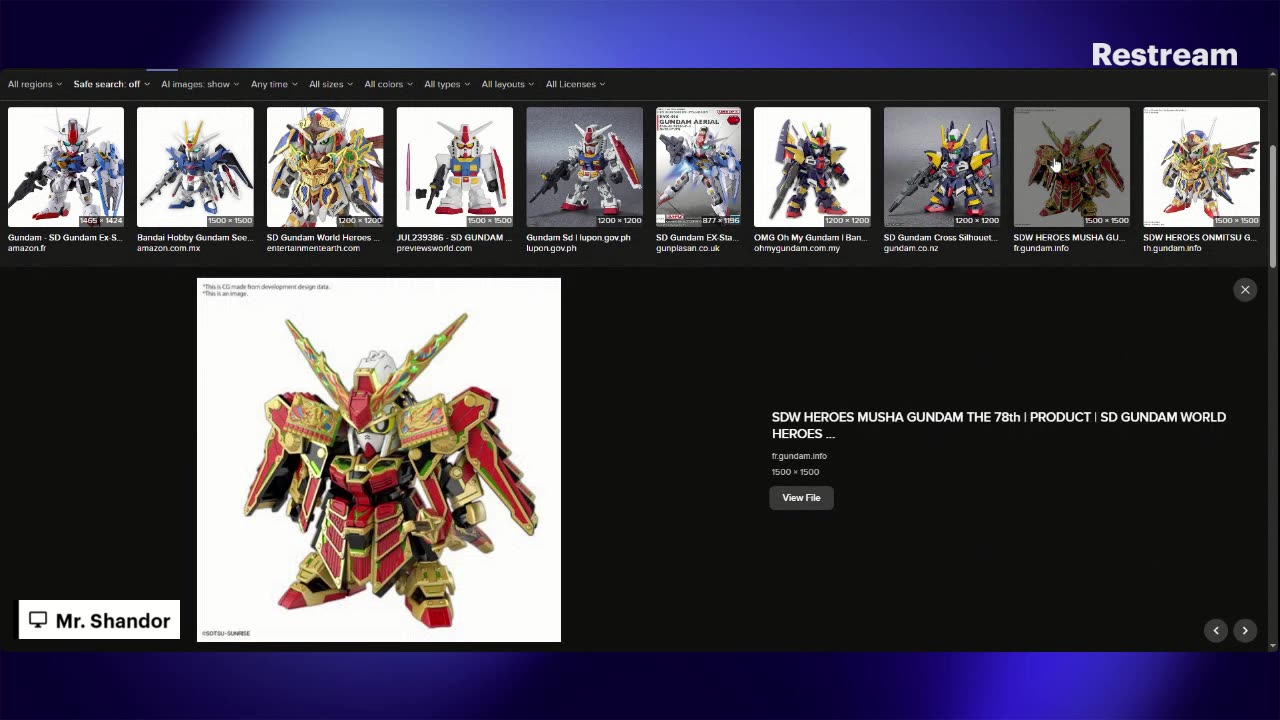Click the page vertical scrollbar
Viewport: 1280px width, 720px height.
(1273, 205)
